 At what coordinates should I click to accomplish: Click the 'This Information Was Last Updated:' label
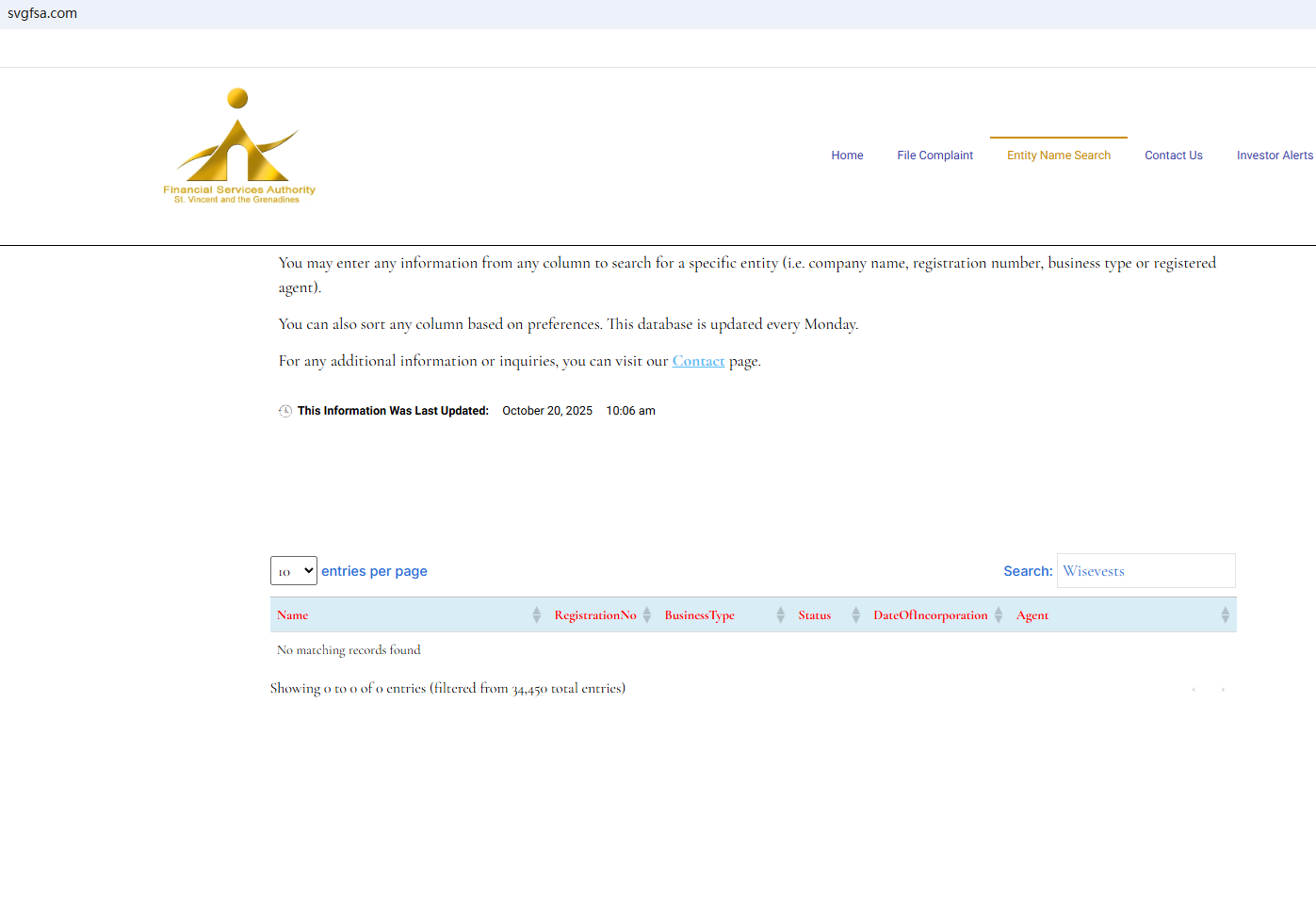tap(393, 411)
